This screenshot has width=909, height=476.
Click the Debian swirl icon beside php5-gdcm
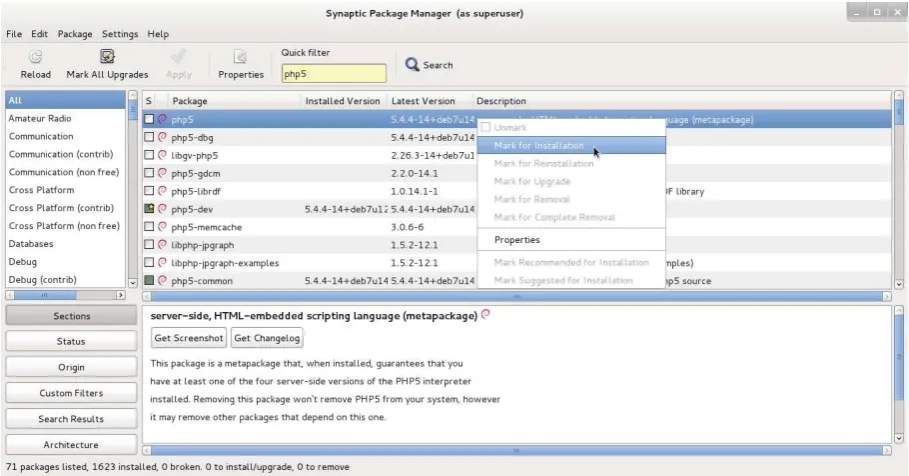[162, 173]
